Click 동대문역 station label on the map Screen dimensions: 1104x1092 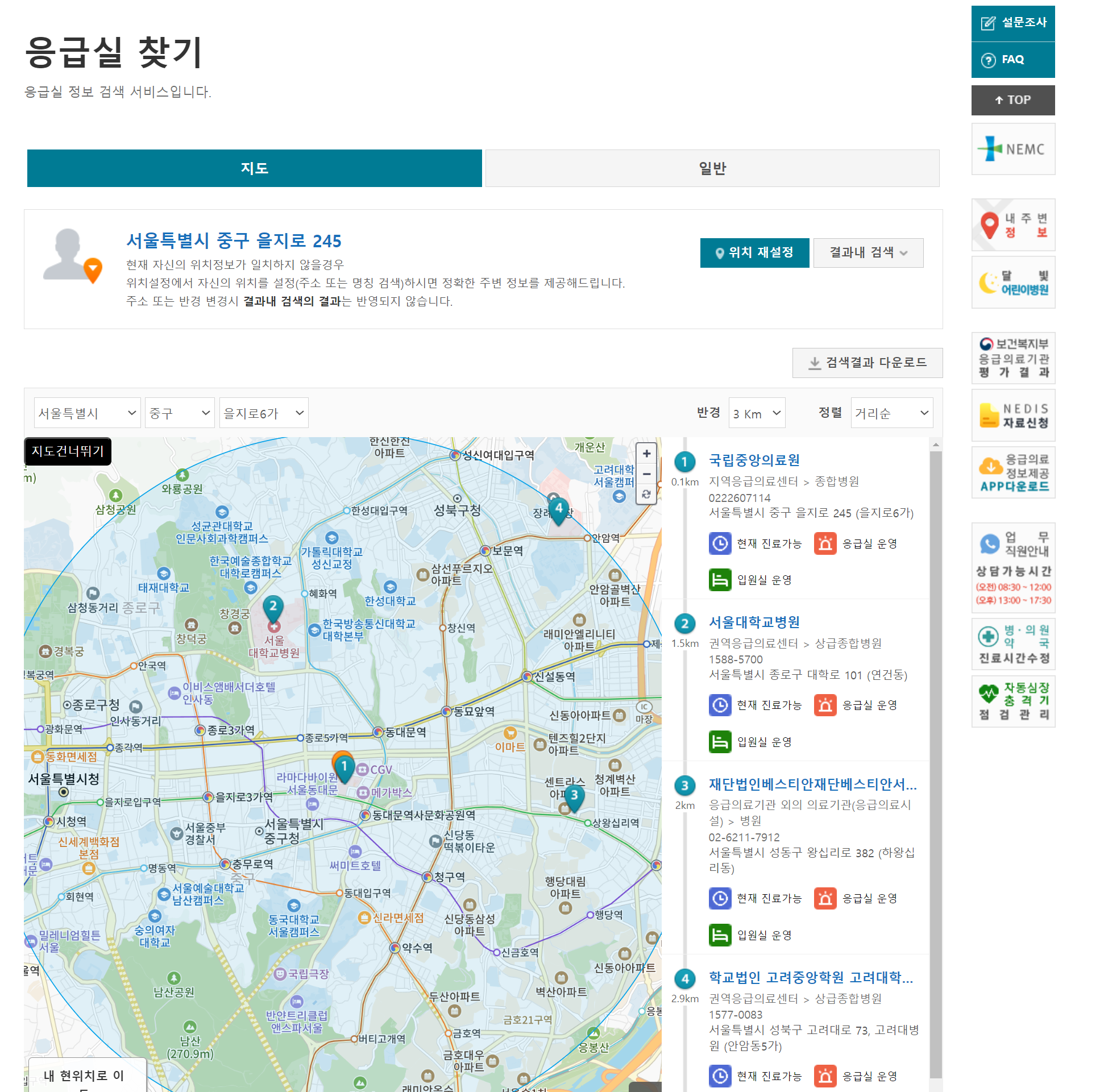tap(405, 732)
